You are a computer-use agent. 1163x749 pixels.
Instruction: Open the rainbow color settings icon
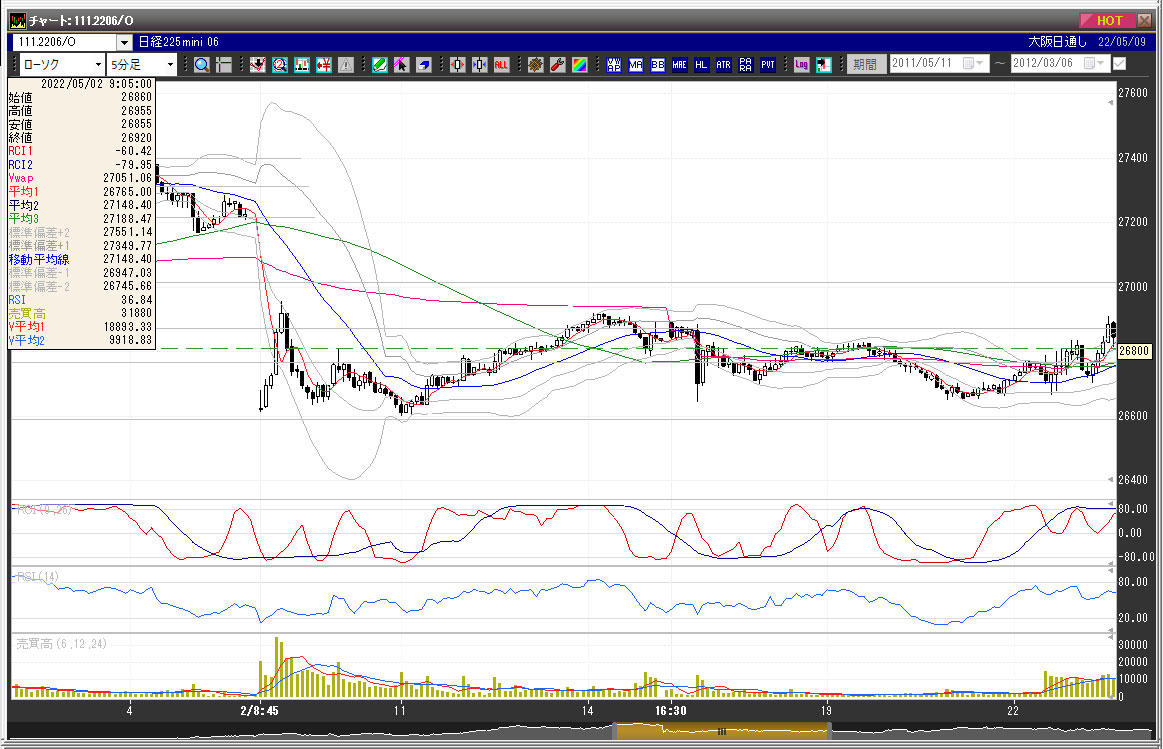click(580, 65)
